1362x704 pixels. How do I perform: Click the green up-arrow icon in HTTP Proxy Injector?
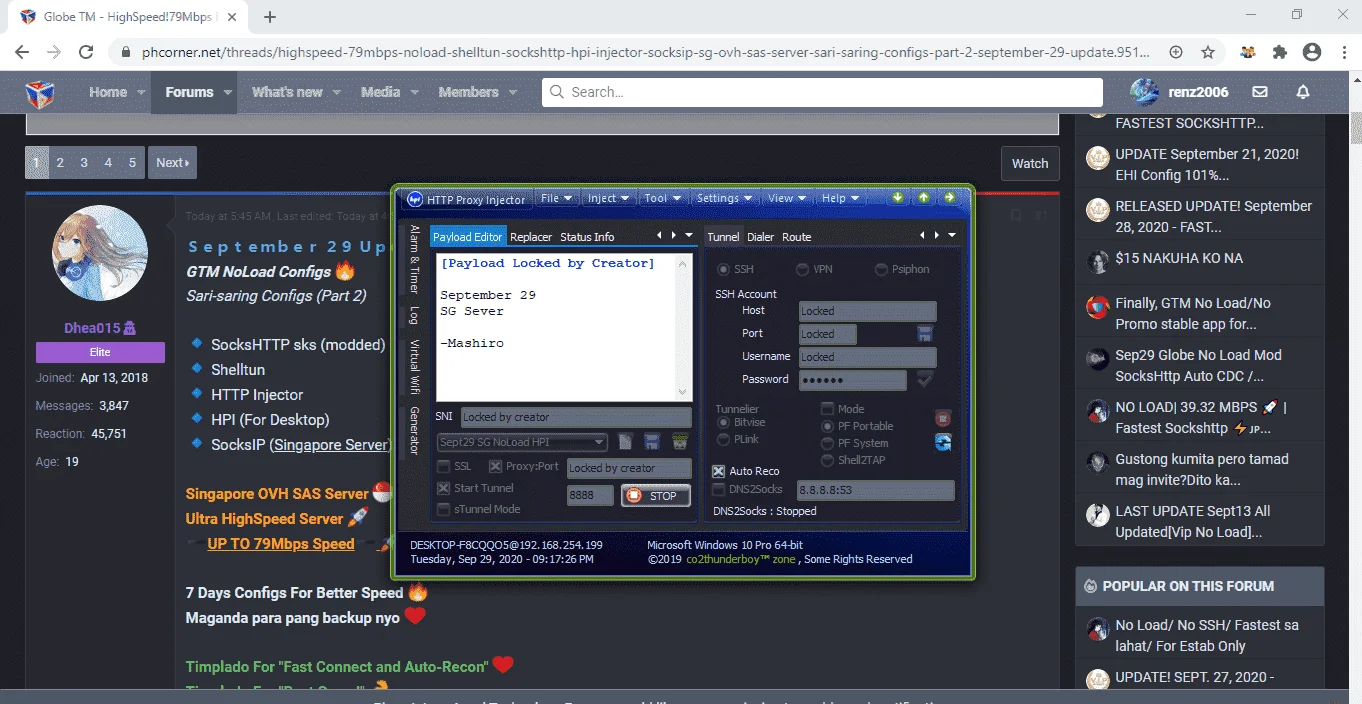point(923,198)
